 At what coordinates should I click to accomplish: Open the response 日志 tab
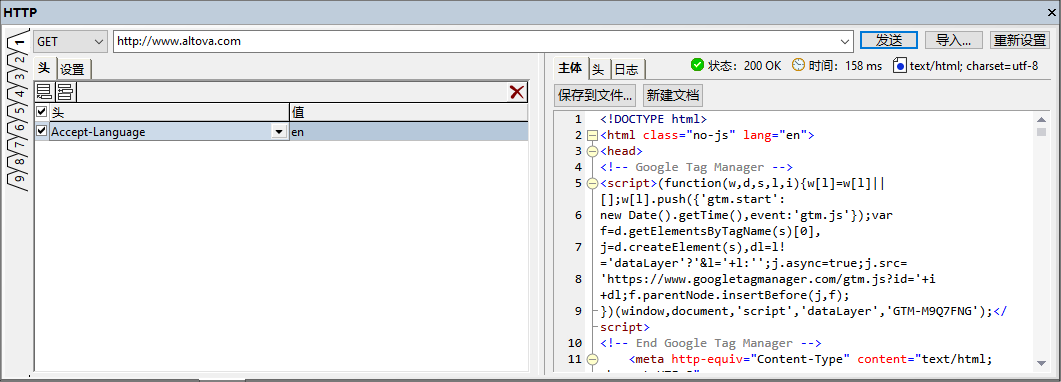(627, 69)
